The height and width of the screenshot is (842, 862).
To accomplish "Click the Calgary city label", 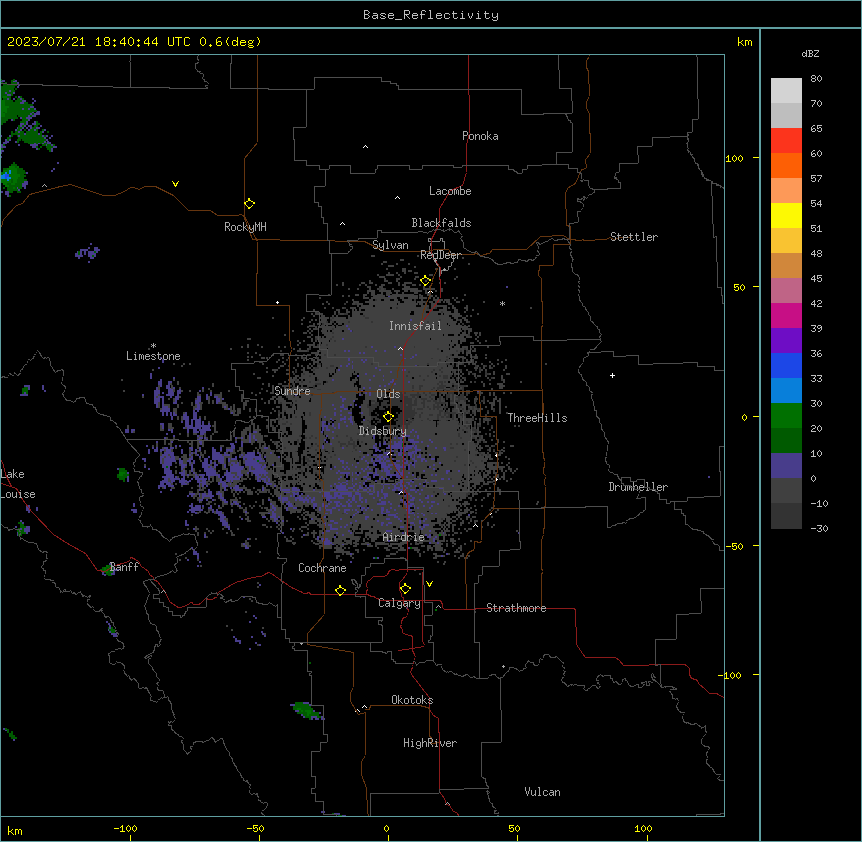I will (399, 603).
